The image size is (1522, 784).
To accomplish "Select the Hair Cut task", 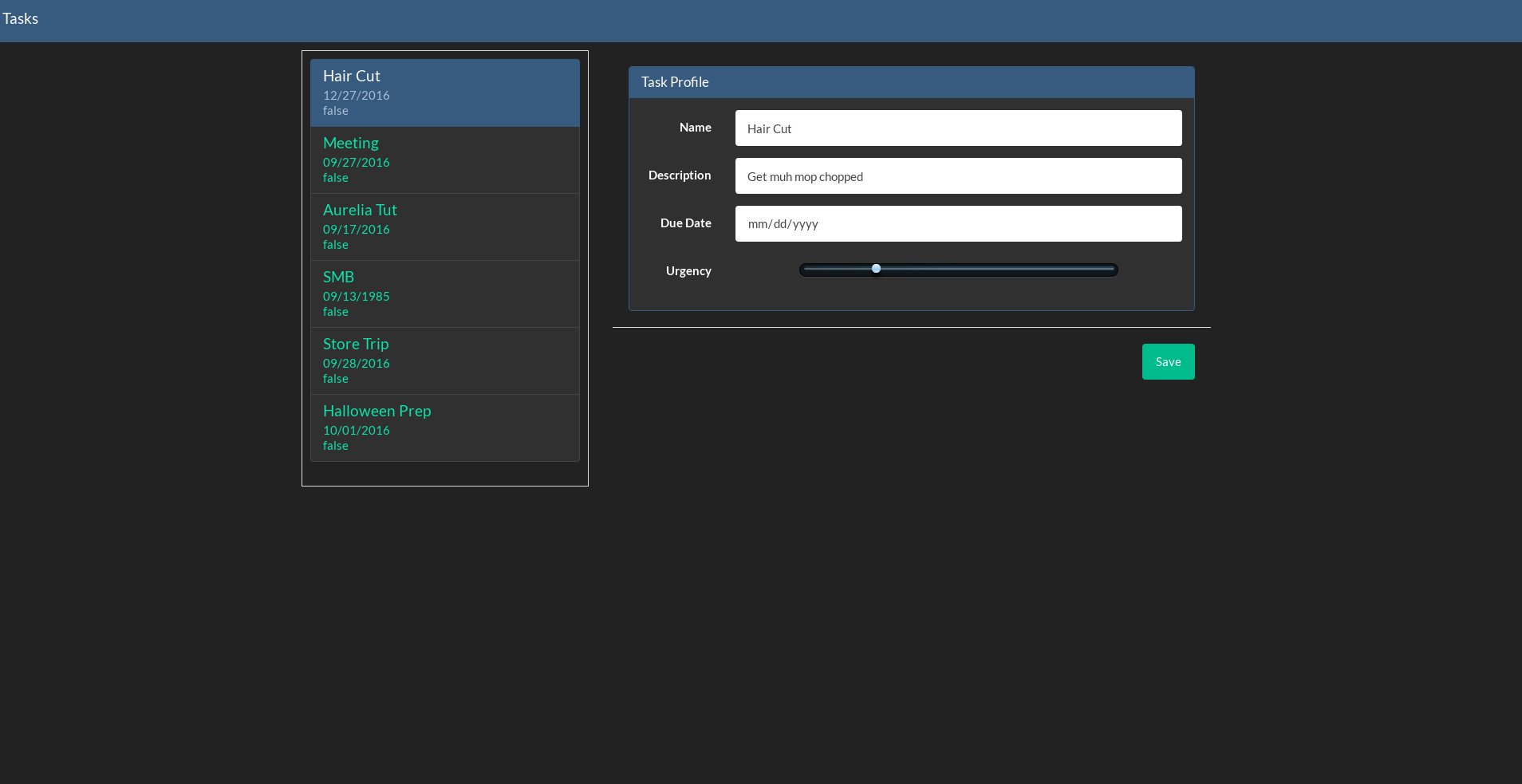I will [x=445, y=93].
